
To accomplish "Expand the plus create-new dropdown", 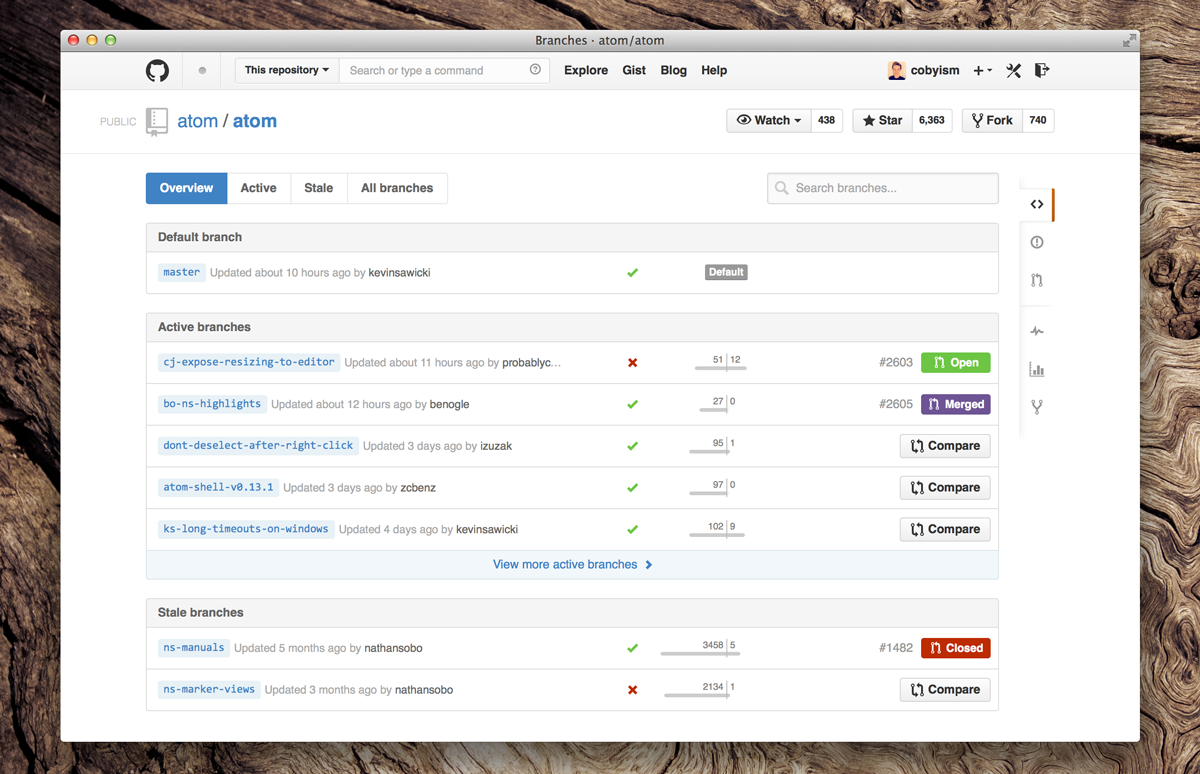I will (982, 70).
